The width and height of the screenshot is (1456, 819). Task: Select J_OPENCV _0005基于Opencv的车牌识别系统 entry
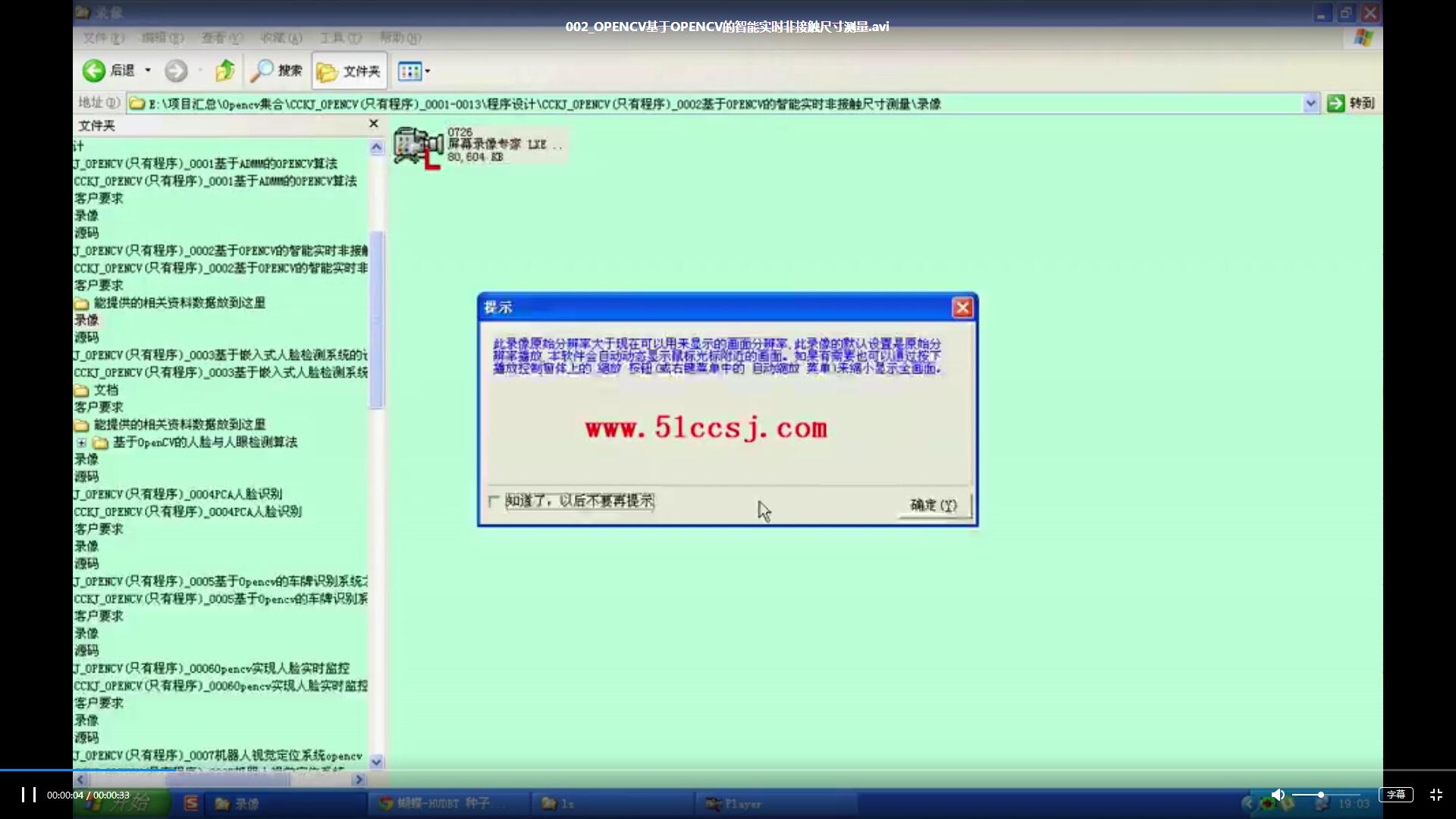(221, 582)
